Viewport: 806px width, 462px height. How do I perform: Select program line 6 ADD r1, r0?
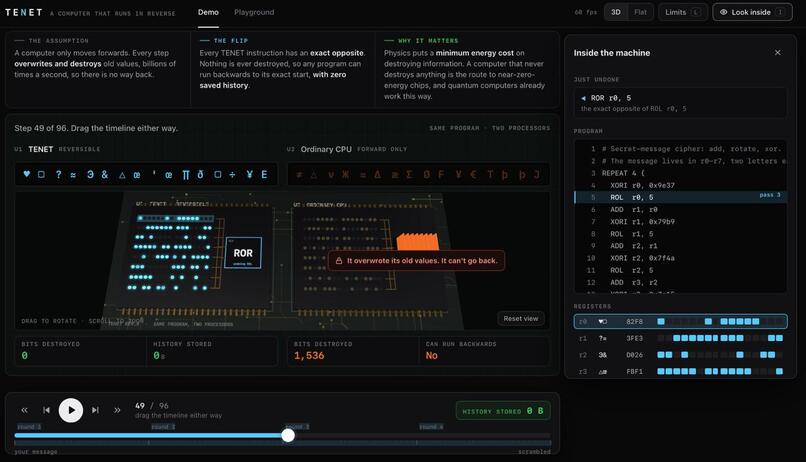[x=681, y=210]
